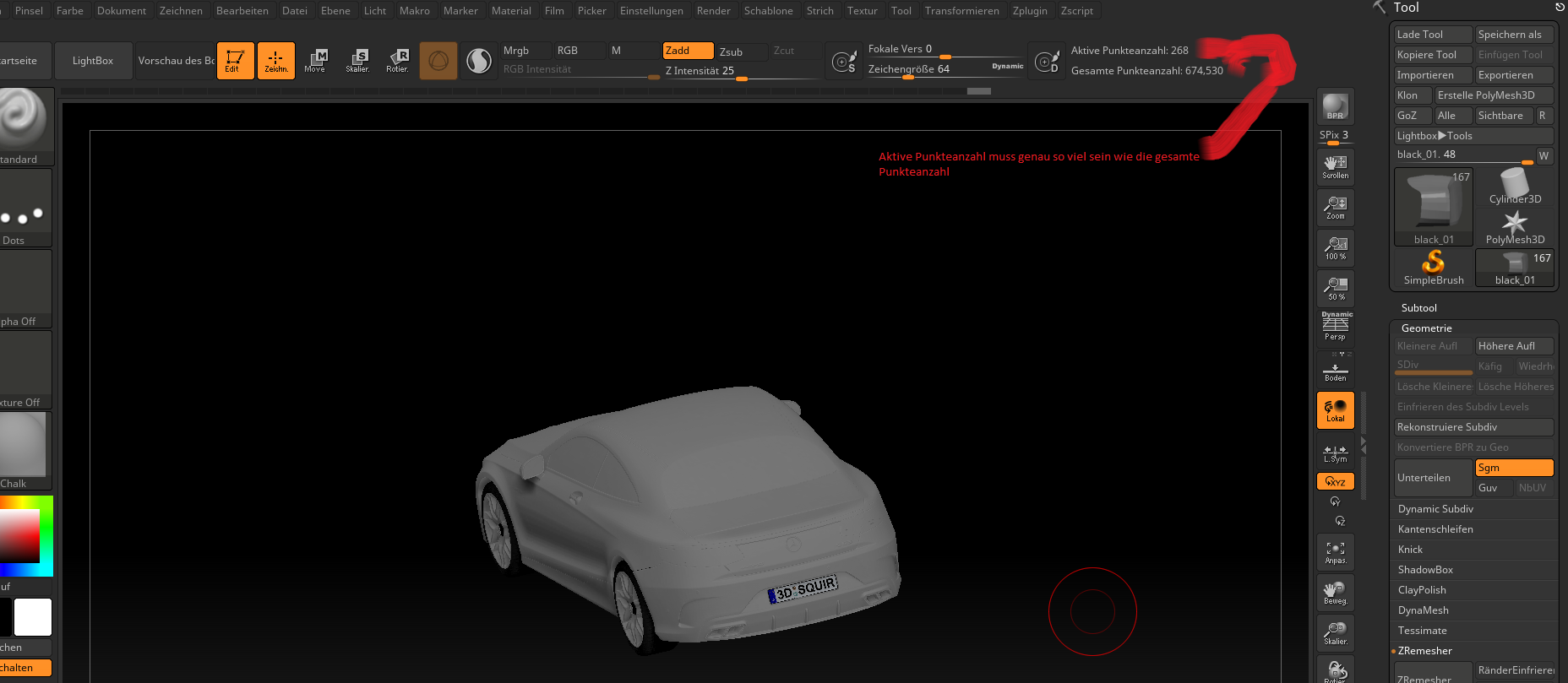Image resolution: width=1568 pixels, height=683 pixels.
Task: Open the Pinsel menu
Action: coord(29,10)
